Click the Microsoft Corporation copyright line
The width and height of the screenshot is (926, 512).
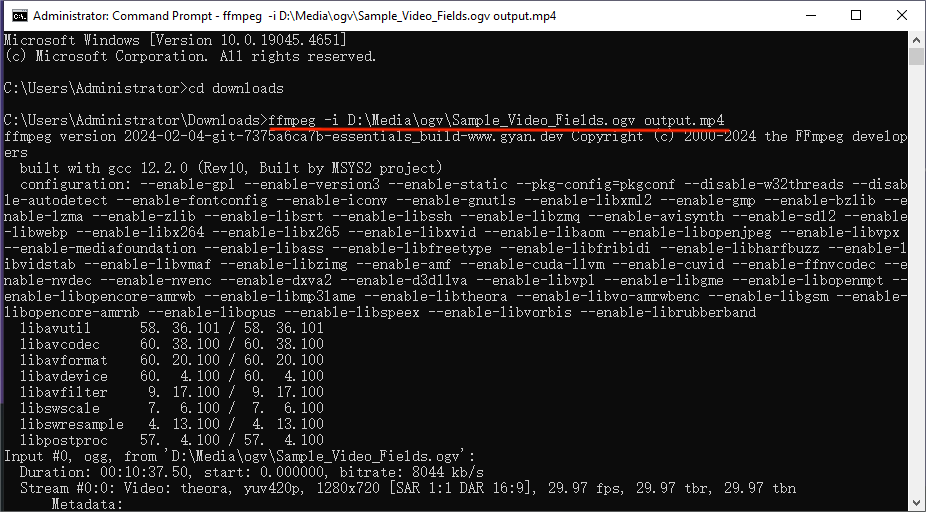190,57
